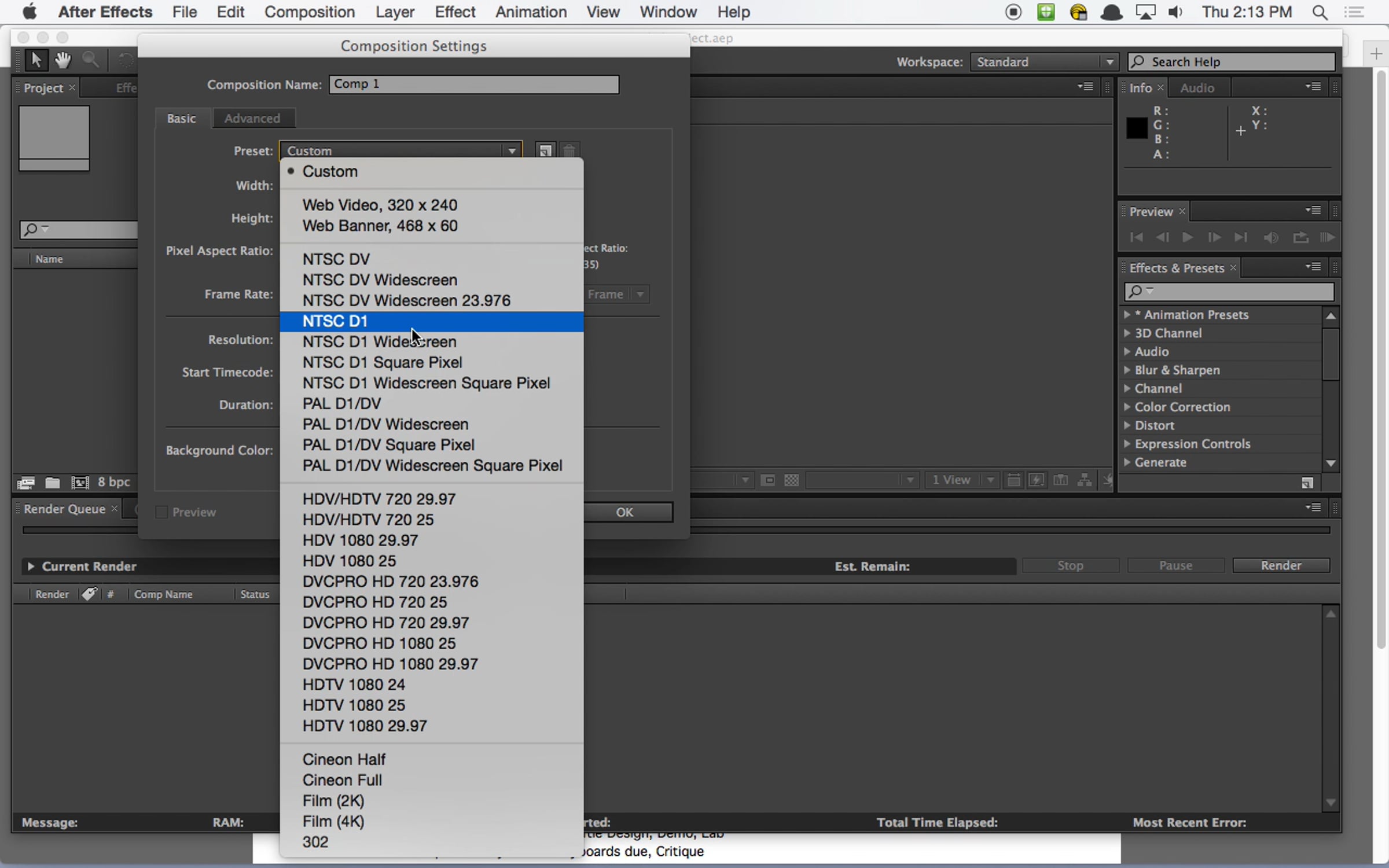Switch to the Advanced tab
This screenshot has height=868, width=1389.
(x=252, y=118)
